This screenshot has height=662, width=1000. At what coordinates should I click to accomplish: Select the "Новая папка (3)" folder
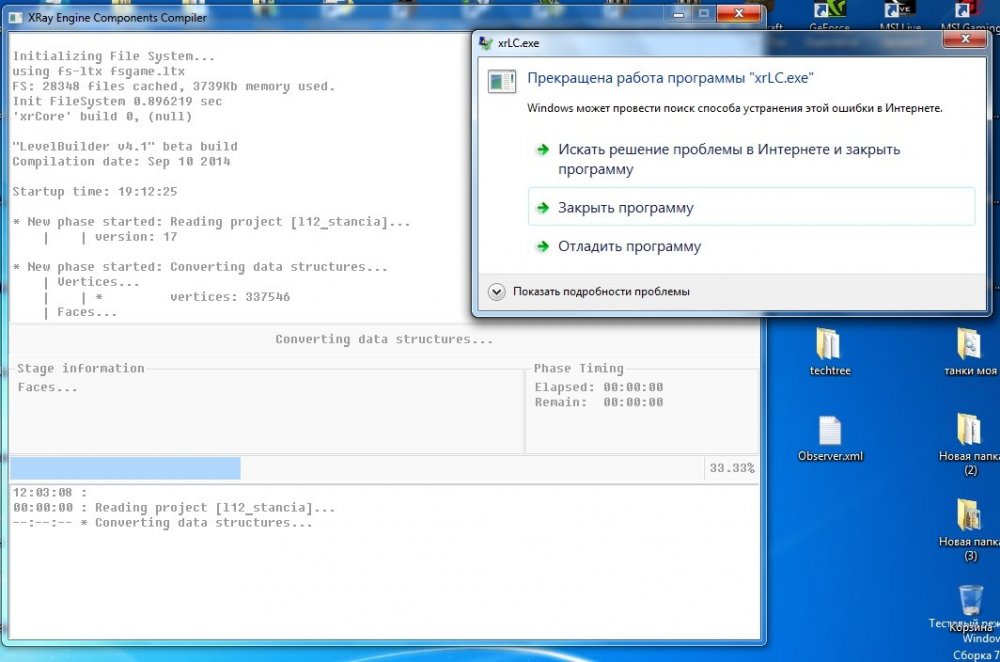pyautogui.click(x=969, y=515)
